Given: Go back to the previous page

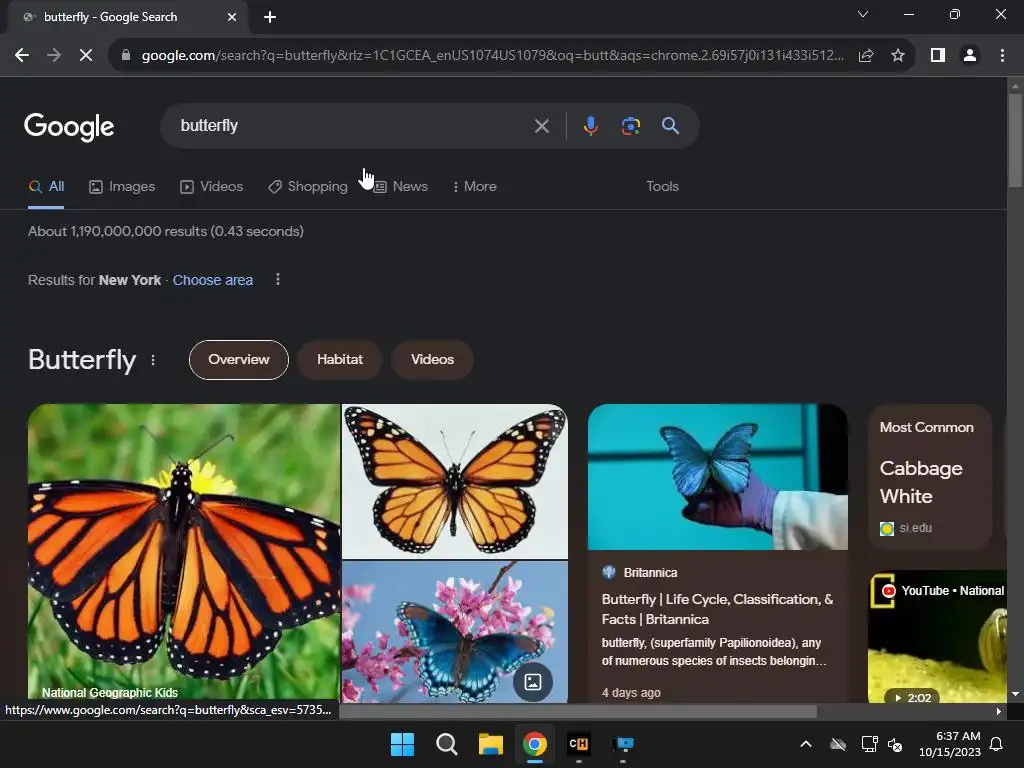Looking at the screenshot, I should [x=22, y=56].
